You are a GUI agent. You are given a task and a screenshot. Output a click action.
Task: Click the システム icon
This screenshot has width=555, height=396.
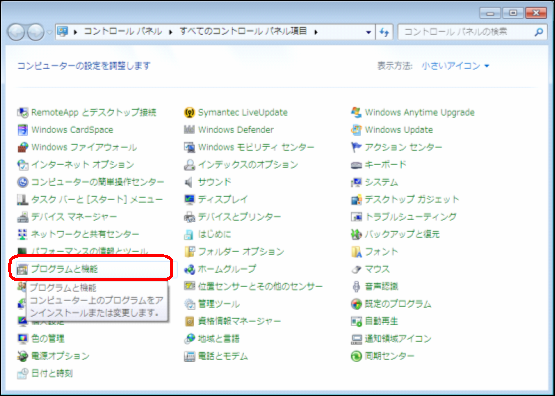pos(356,182)
